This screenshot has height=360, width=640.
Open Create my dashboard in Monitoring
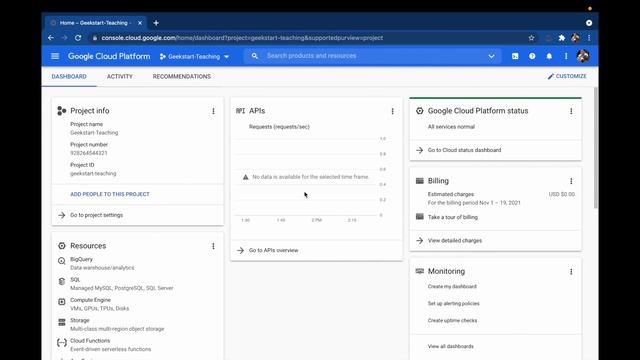[452, 287]
